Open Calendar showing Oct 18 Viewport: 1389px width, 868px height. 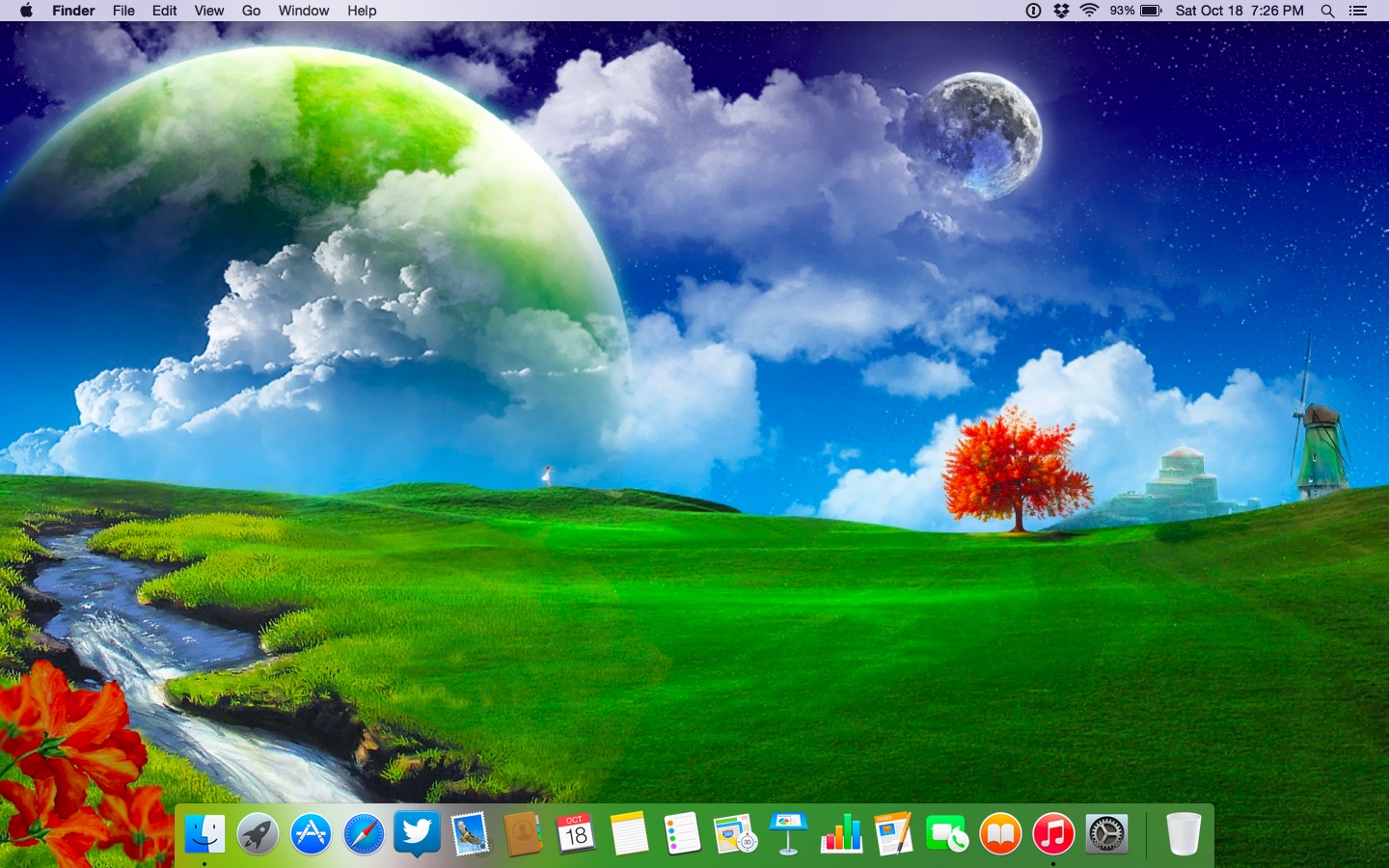tap(576, 834)
